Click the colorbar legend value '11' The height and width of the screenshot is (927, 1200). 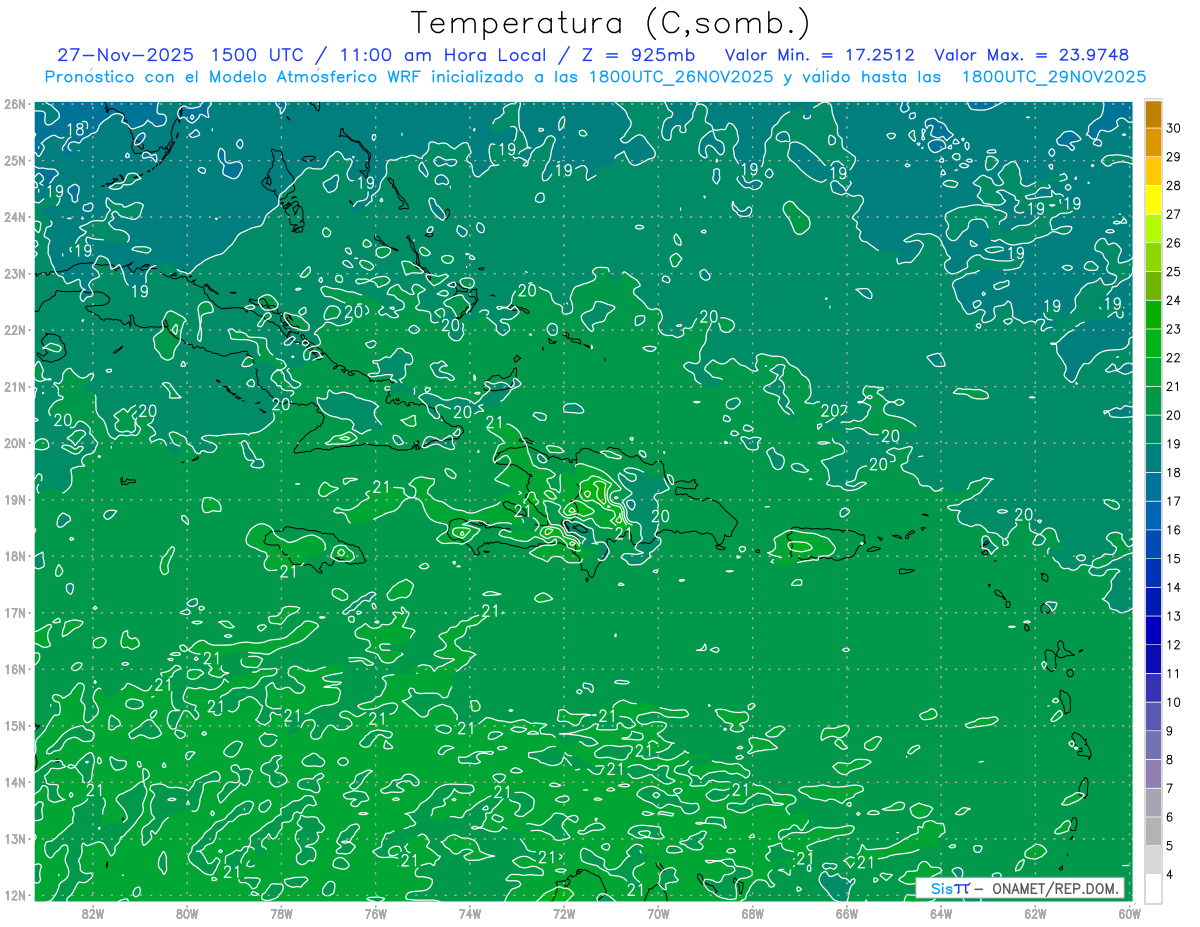tap(1174, 674)
